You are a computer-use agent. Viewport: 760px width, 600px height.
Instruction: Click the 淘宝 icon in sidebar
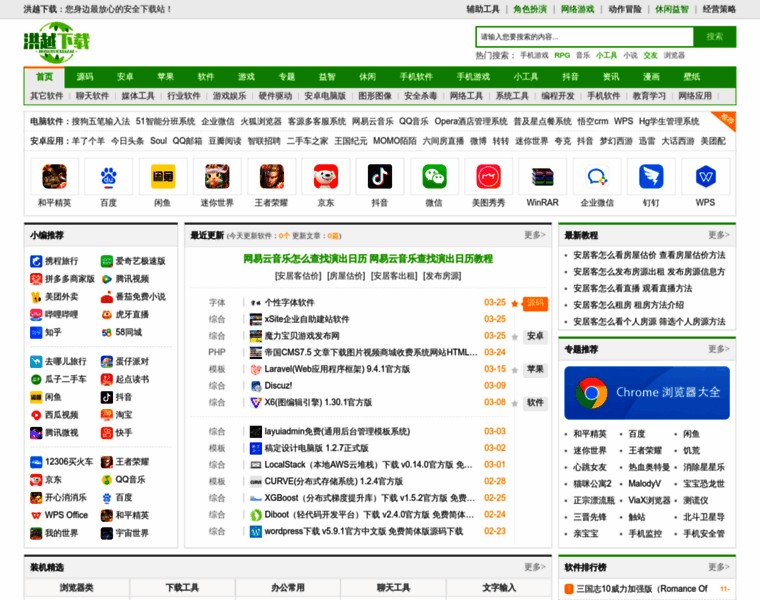pos(107,415)
